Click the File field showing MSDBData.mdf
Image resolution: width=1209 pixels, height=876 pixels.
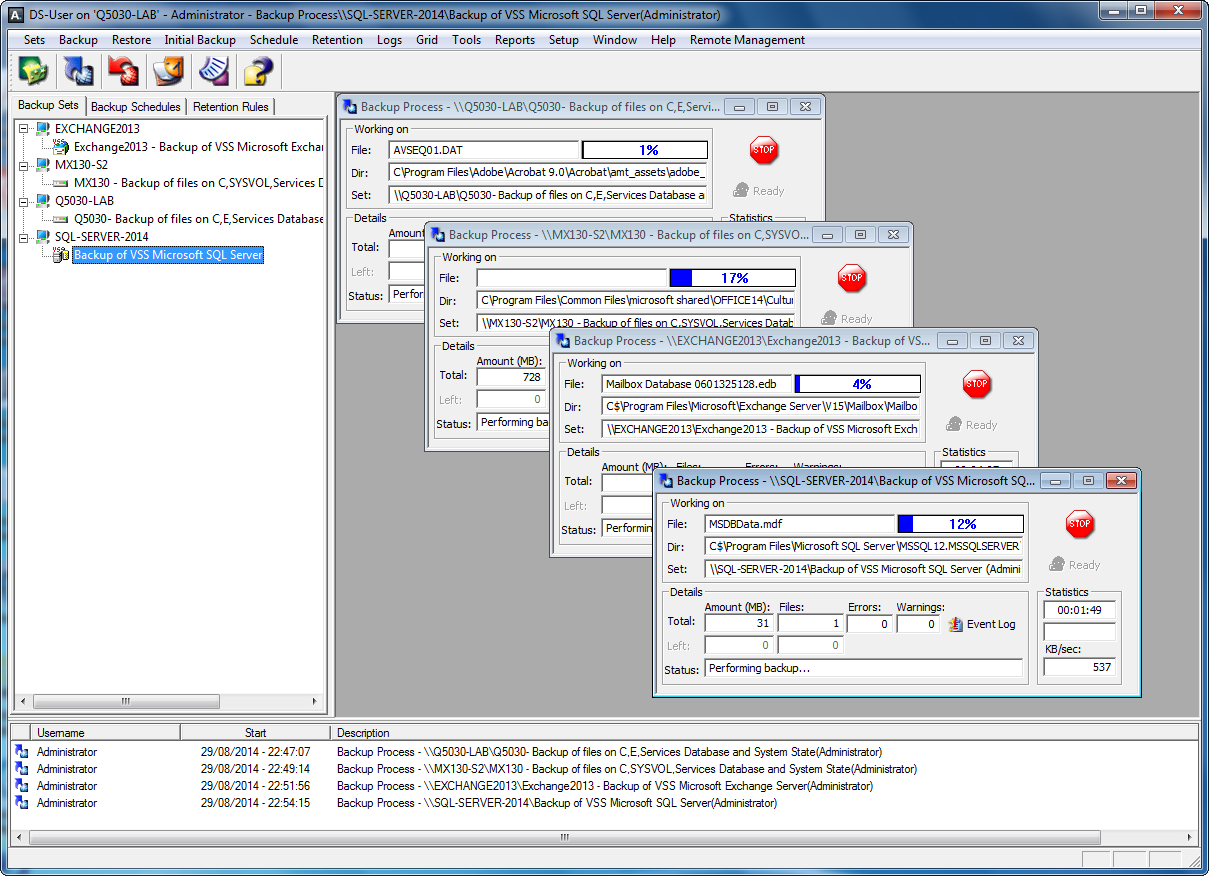(799, 524)
